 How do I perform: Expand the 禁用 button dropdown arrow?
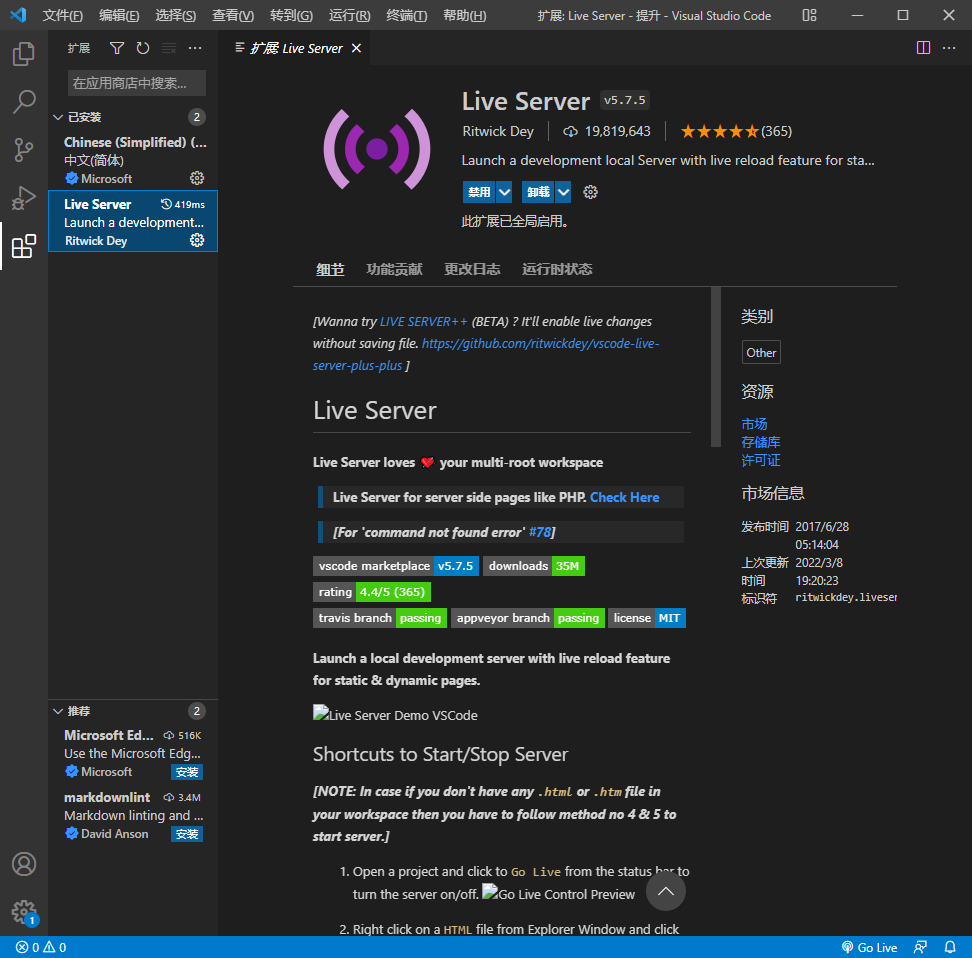[503, 192]
